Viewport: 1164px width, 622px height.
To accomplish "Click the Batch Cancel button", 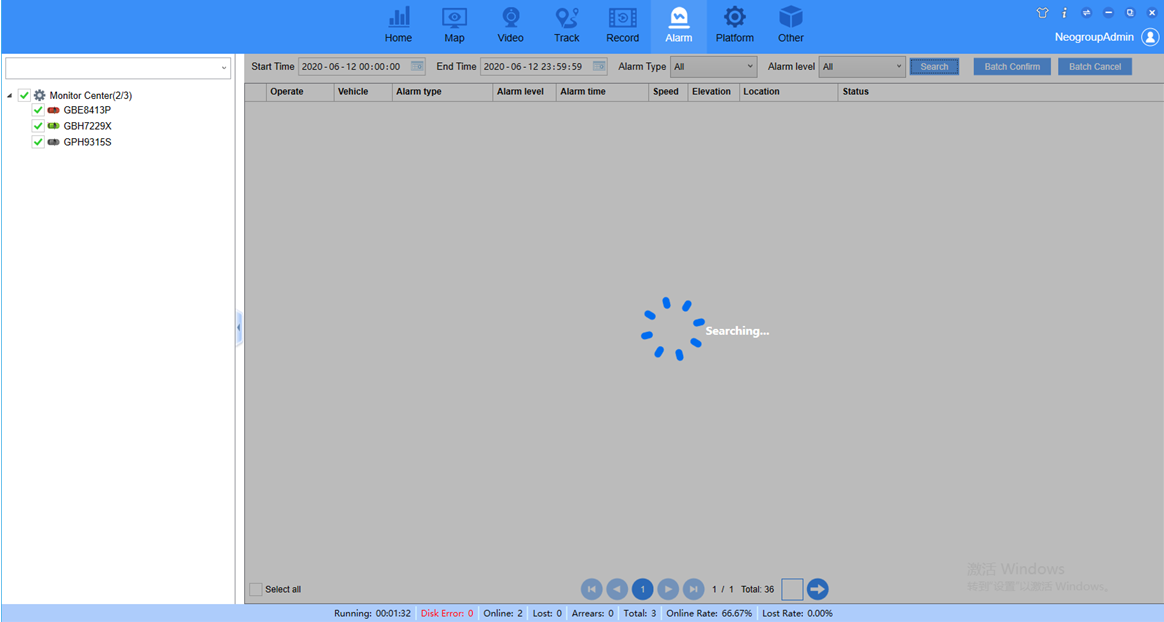I will click(1095, 67).
